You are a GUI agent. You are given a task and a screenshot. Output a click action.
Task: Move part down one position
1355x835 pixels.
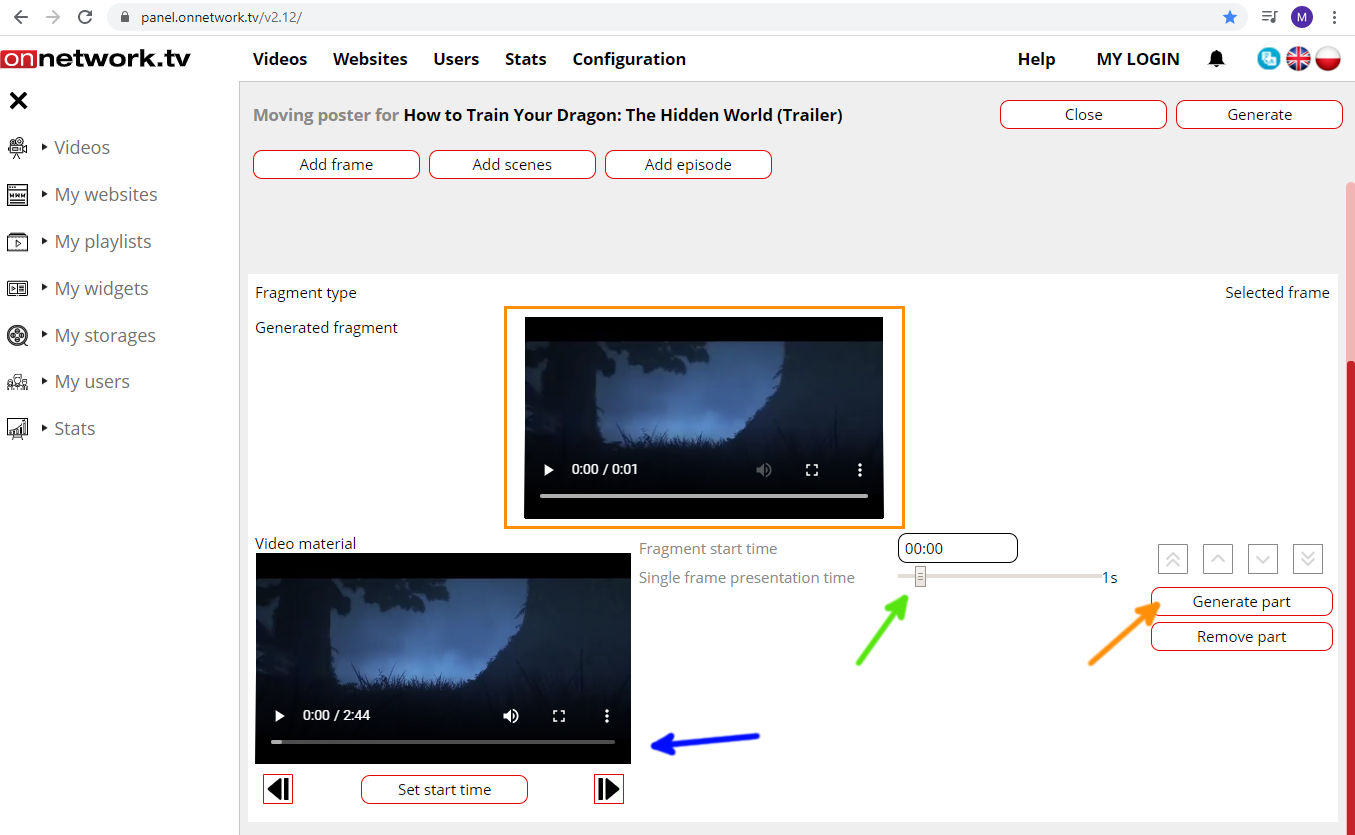1263,559
